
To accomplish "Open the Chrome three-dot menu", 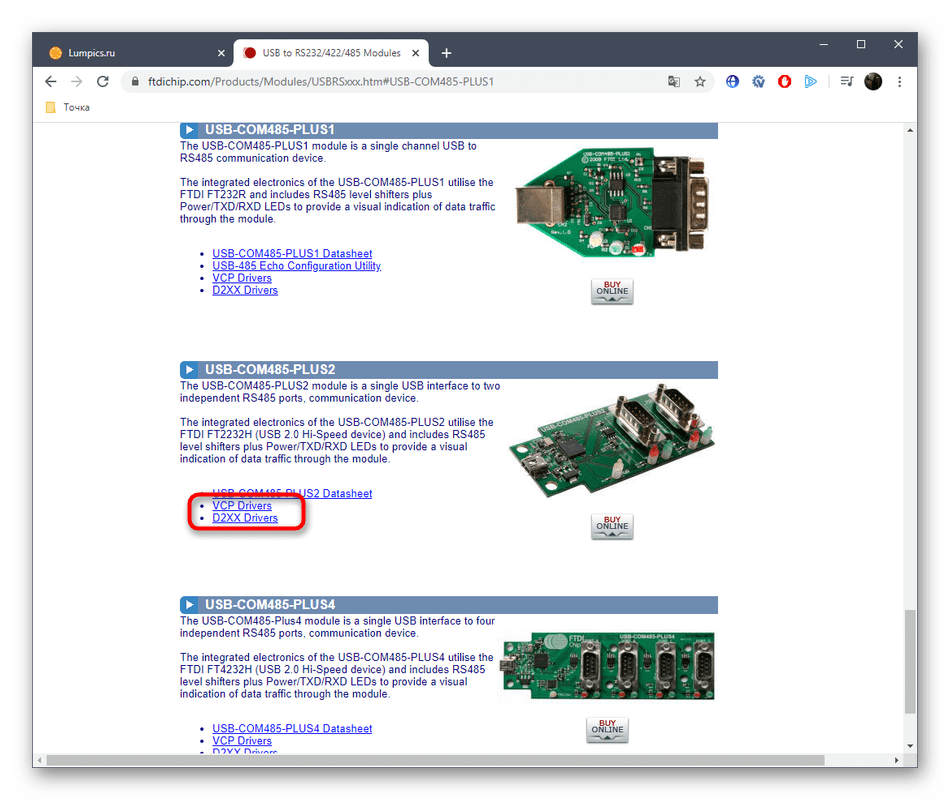I will (900, 81).
